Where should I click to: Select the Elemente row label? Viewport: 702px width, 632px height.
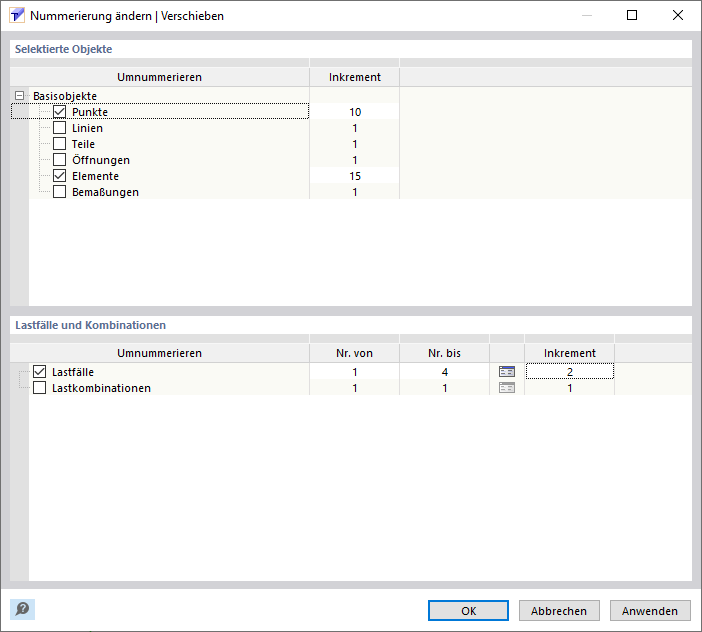(x=95, y=176)
